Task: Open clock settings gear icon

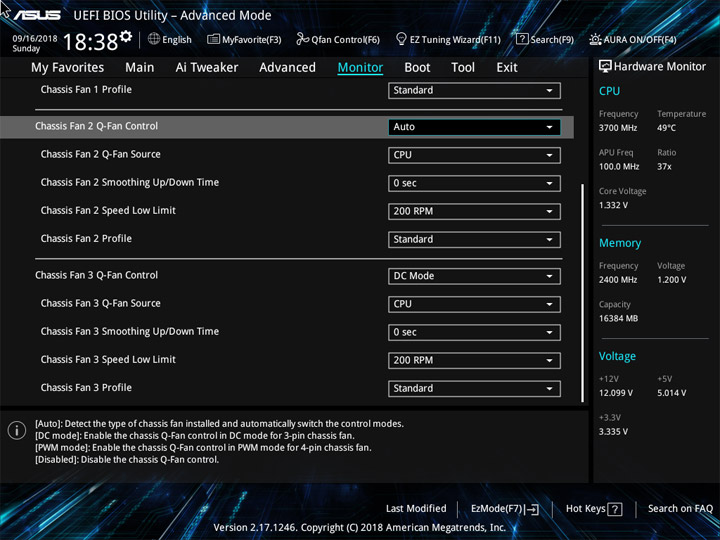Action: pyautogui.click(x=126, y=36)
